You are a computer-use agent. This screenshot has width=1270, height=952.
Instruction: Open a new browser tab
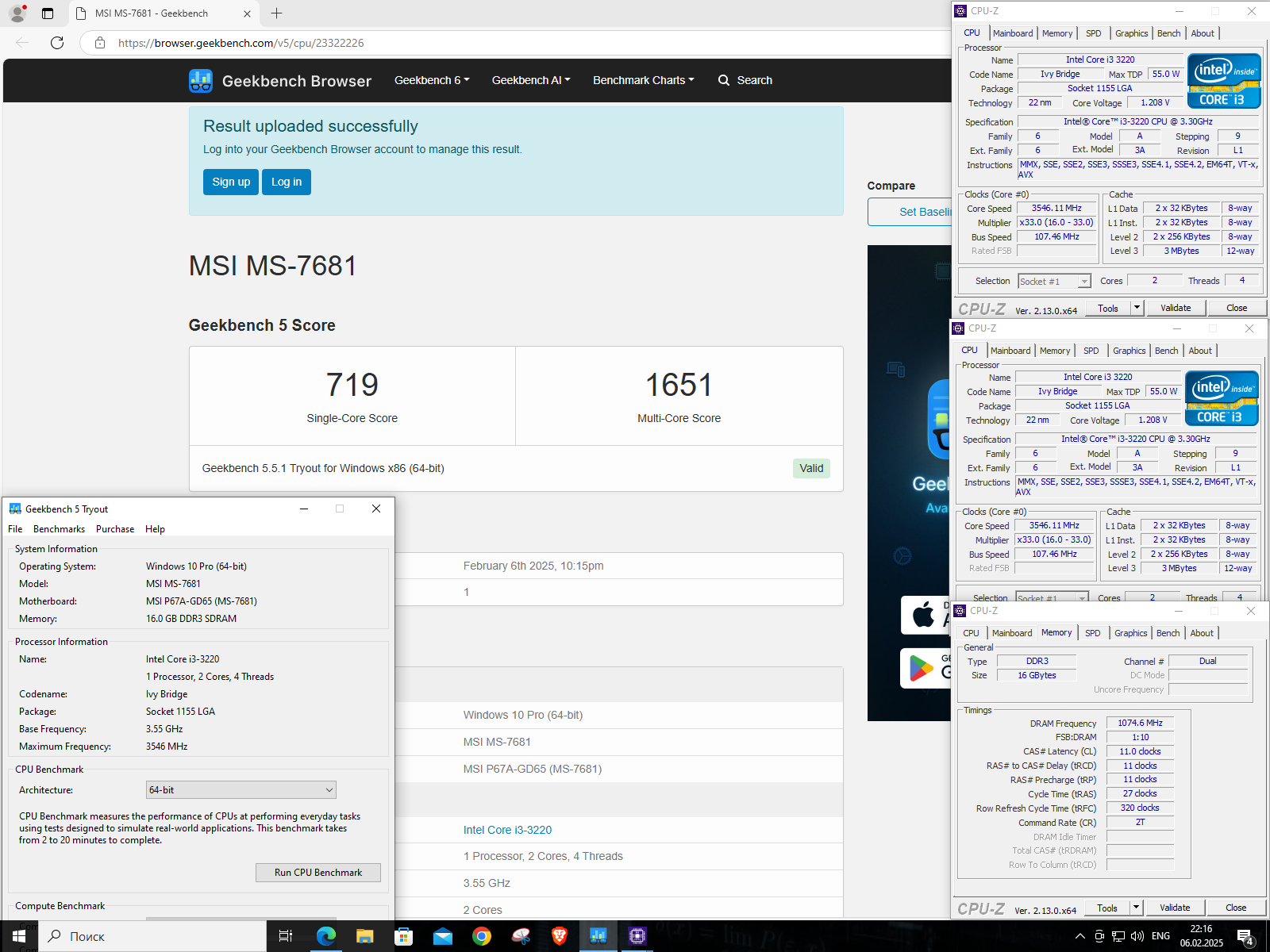pos(276,13)
